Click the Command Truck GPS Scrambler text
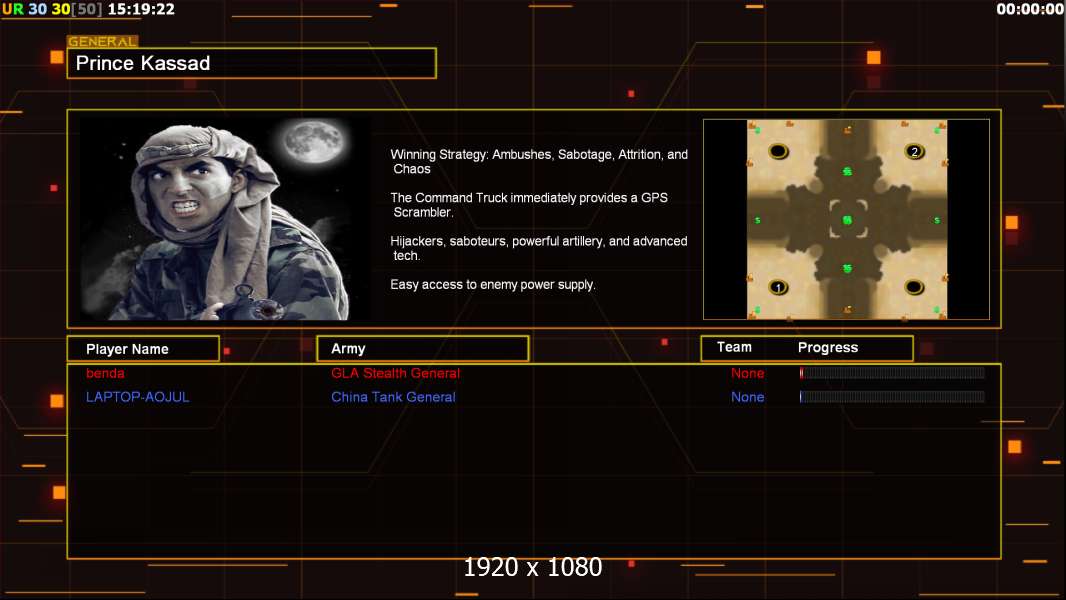Screen dimensions: 1066x600 click(x=529, y=205)
